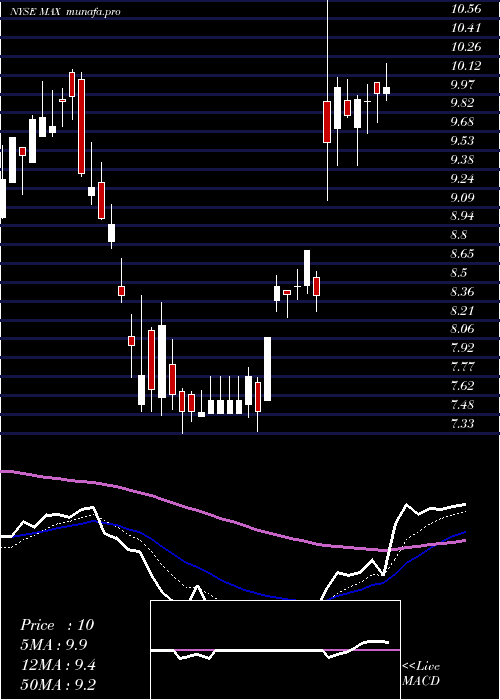Click the 9.09 price axis label
The image size is (500, 700).
pyautogui.click(x=462, y=197)
